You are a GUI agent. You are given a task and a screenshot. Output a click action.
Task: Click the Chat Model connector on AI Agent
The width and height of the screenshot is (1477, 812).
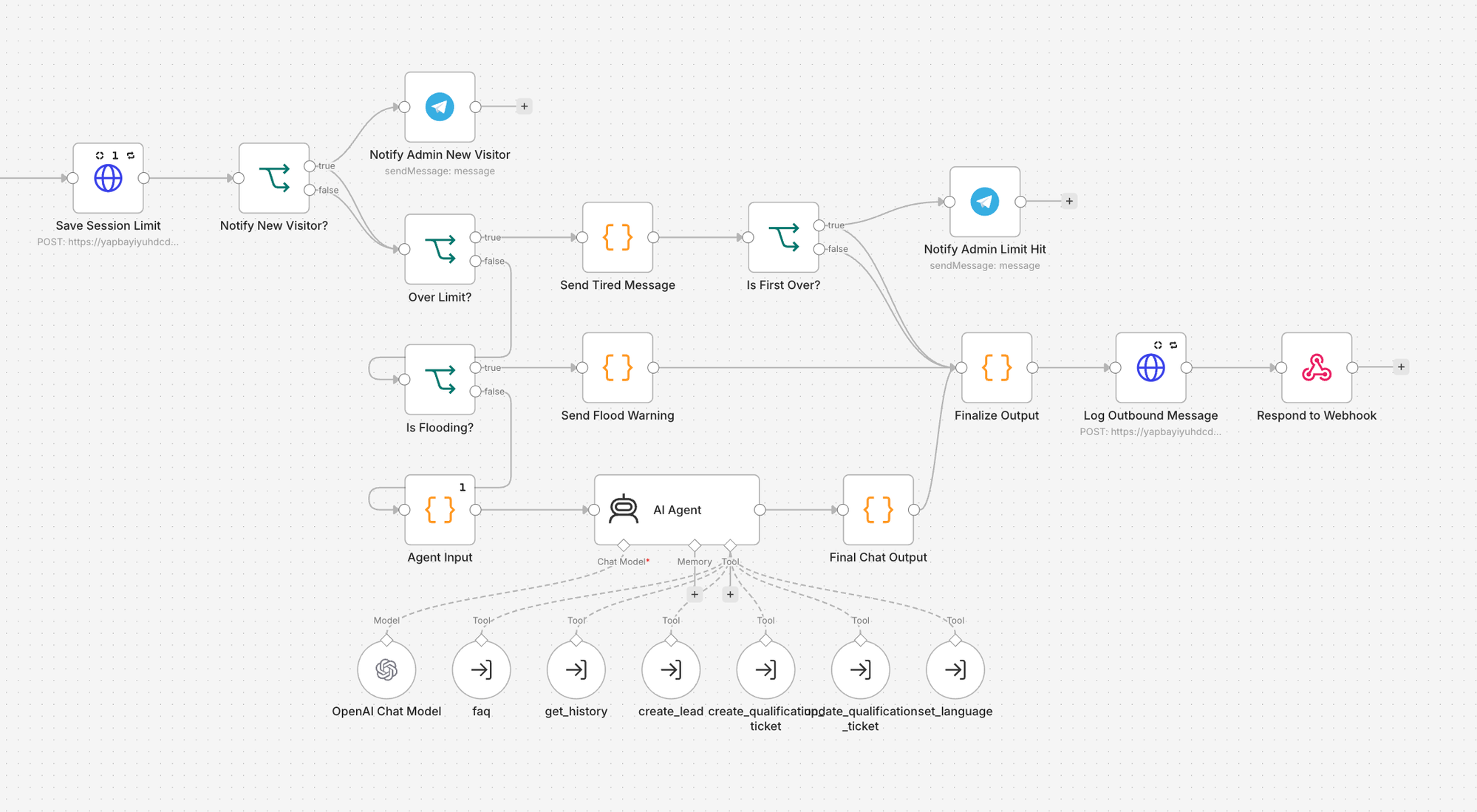click(x=624, y=545)
